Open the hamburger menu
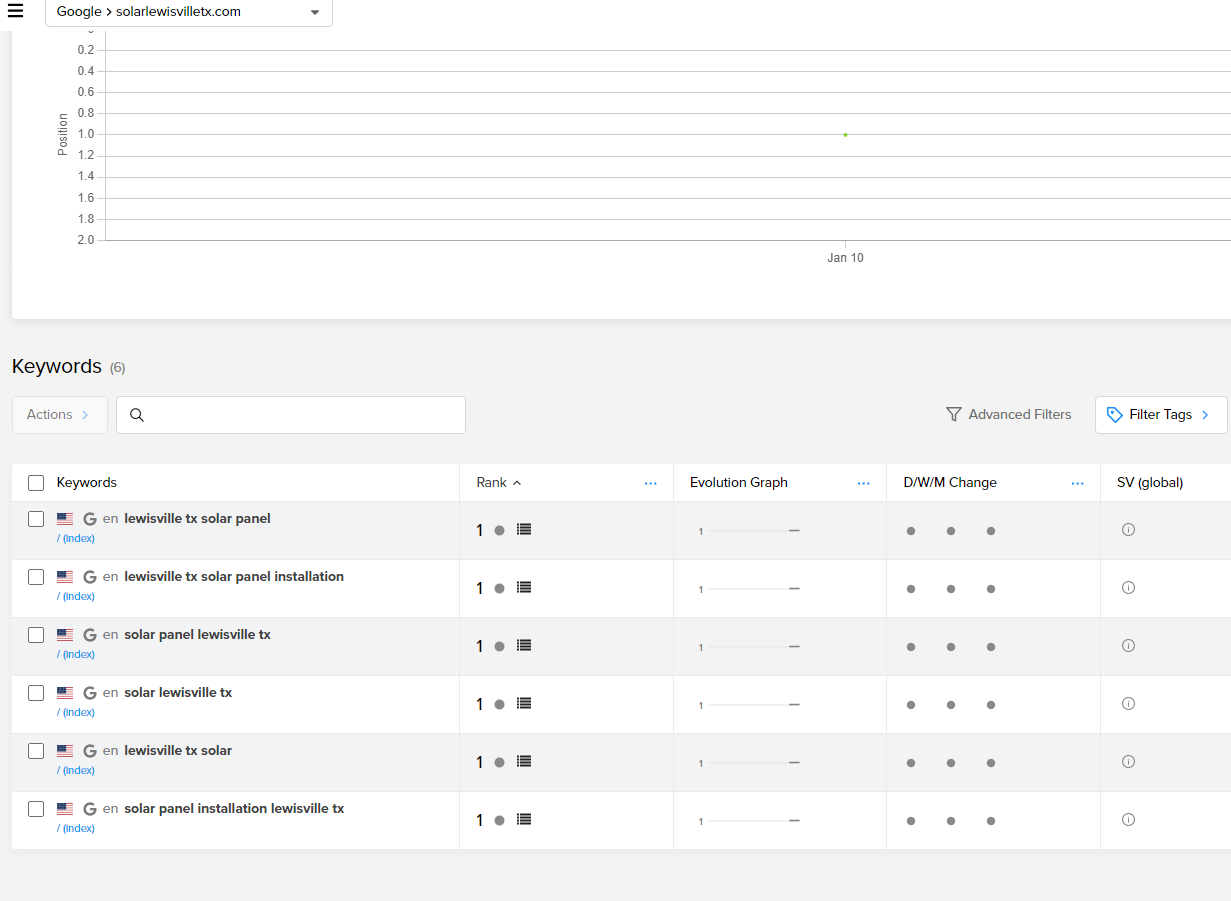Image resolution: width=1231 pixels, height=901 pixels. click(x=15, y=11)
